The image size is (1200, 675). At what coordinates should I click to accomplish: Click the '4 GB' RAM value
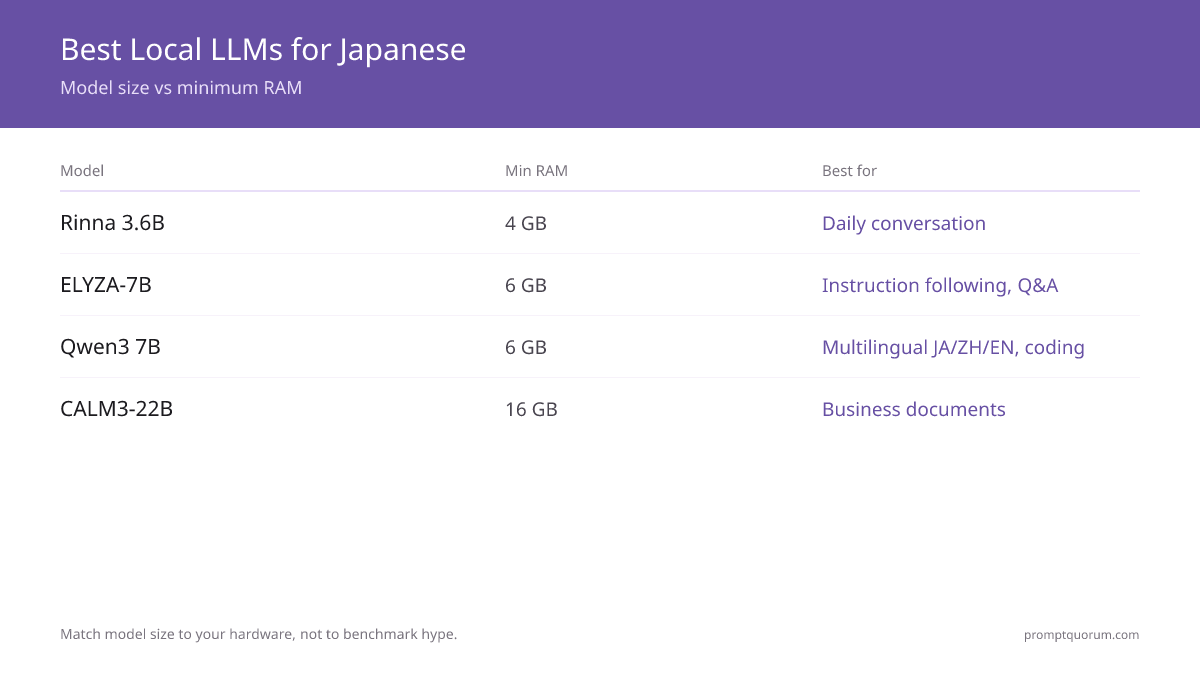[x=526, y=223]
